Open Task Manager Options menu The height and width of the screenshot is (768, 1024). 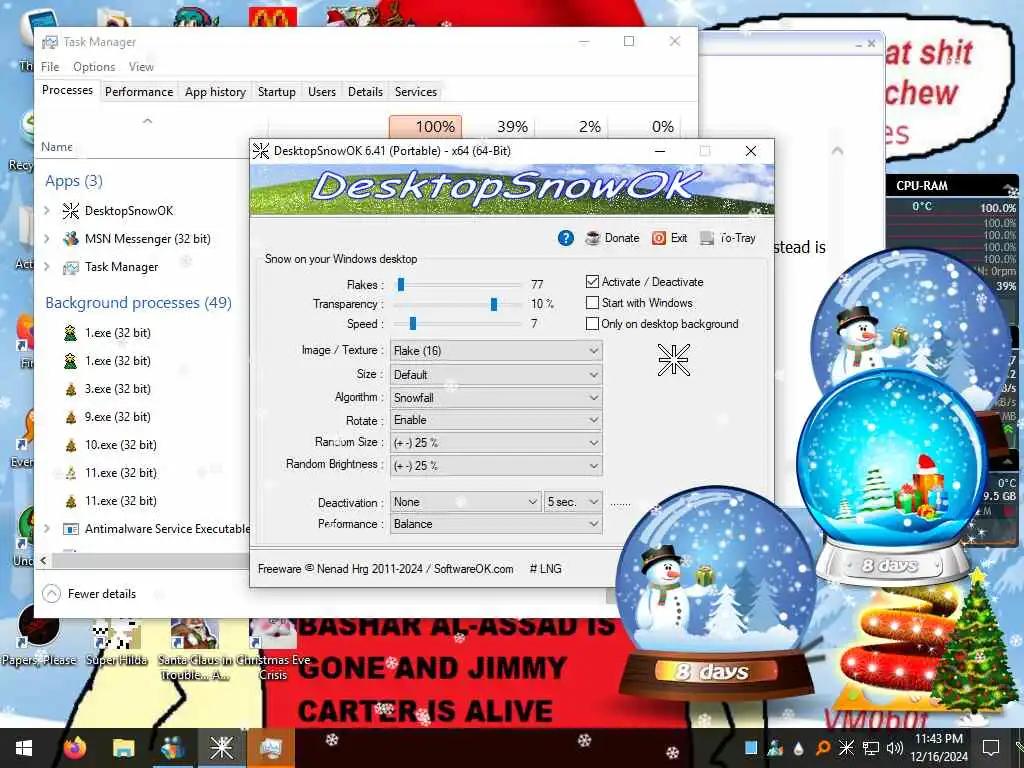coord(94,67)
